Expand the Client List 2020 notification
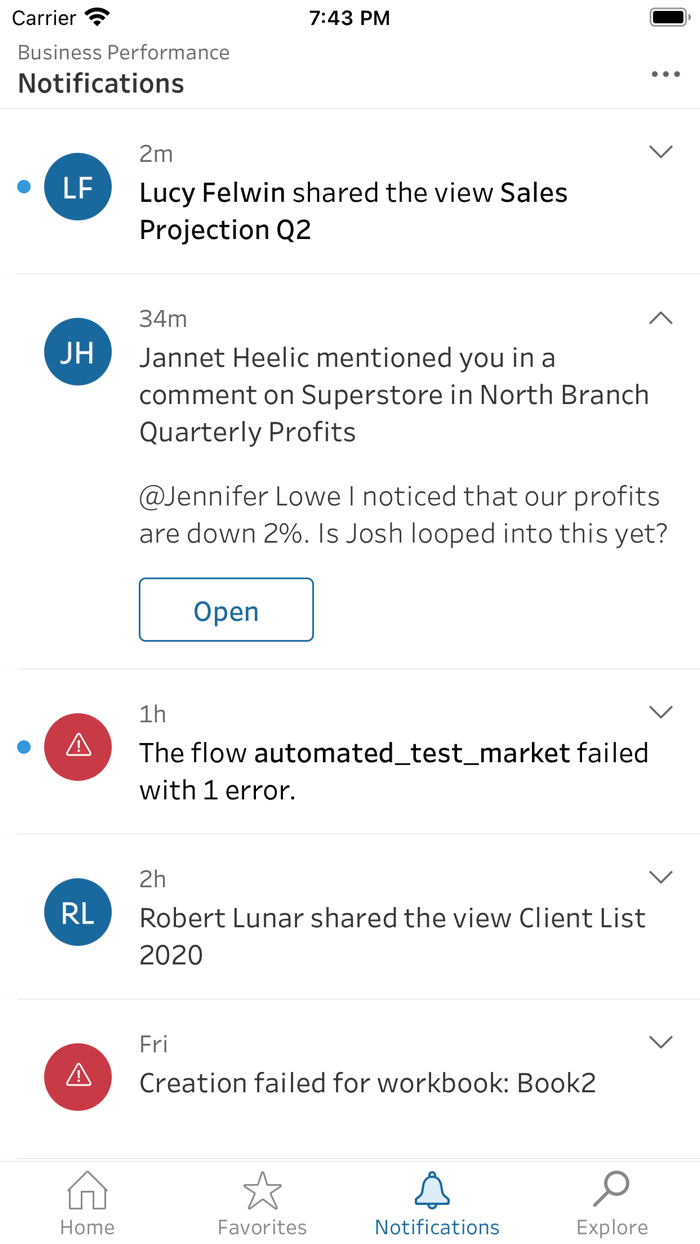 point(660,877)
